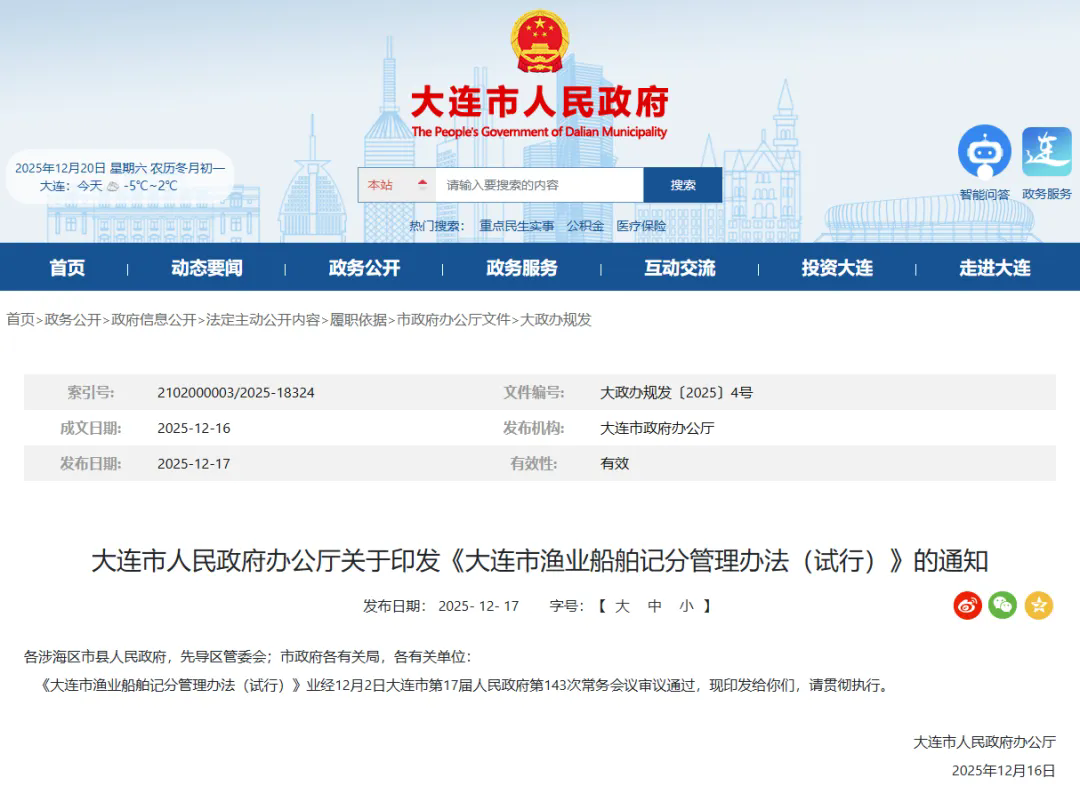Viewport: 1080px width, 794px height.
Task: Open the 市政府办公厅文件 breadcrumb link
Action: pos(454,320)
